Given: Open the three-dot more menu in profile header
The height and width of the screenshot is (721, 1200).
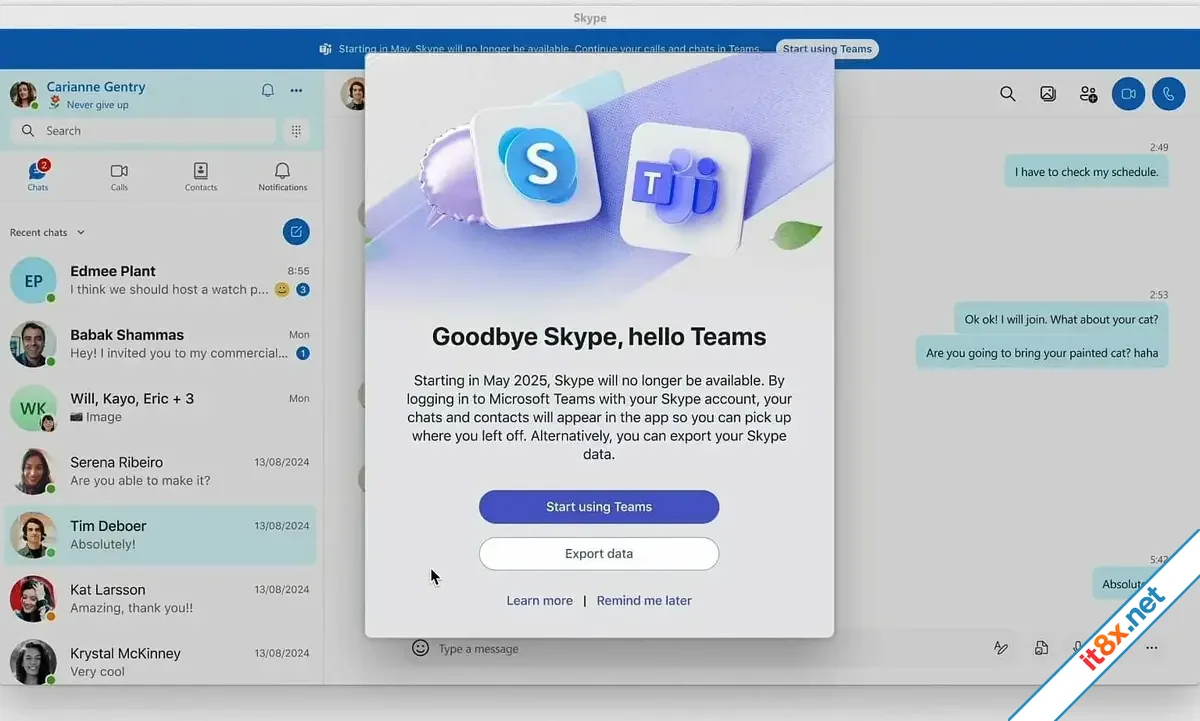Looking at the screenshot, I should (296, 90).
